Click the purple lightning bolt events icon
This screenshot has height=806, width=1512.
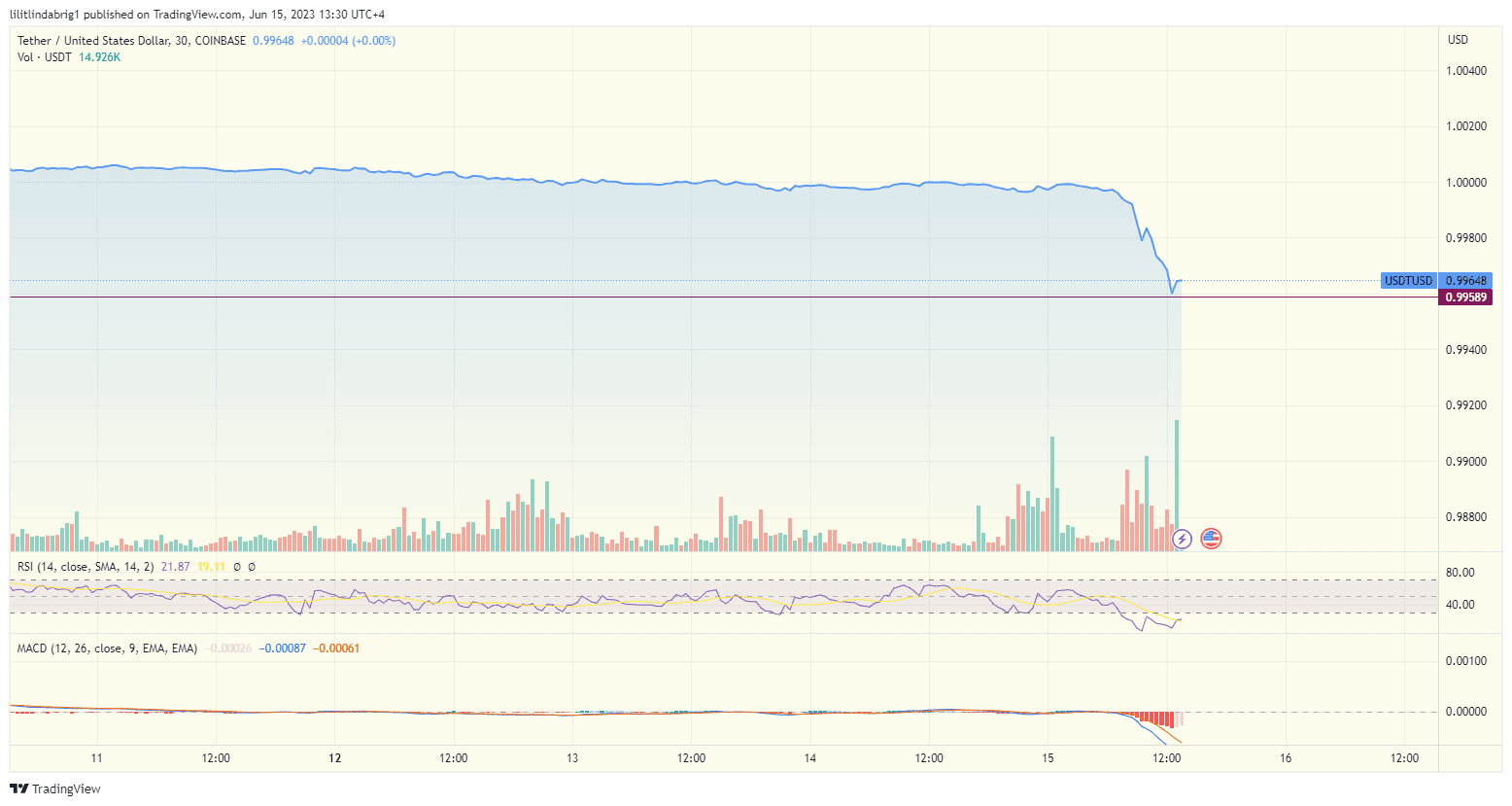1182,538
